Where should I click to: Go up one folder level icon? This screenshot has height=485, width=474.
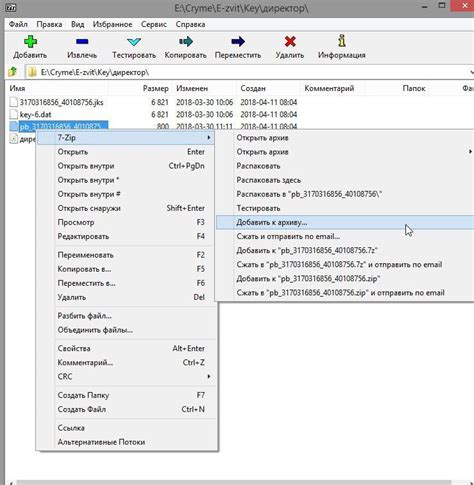point(13,72)
